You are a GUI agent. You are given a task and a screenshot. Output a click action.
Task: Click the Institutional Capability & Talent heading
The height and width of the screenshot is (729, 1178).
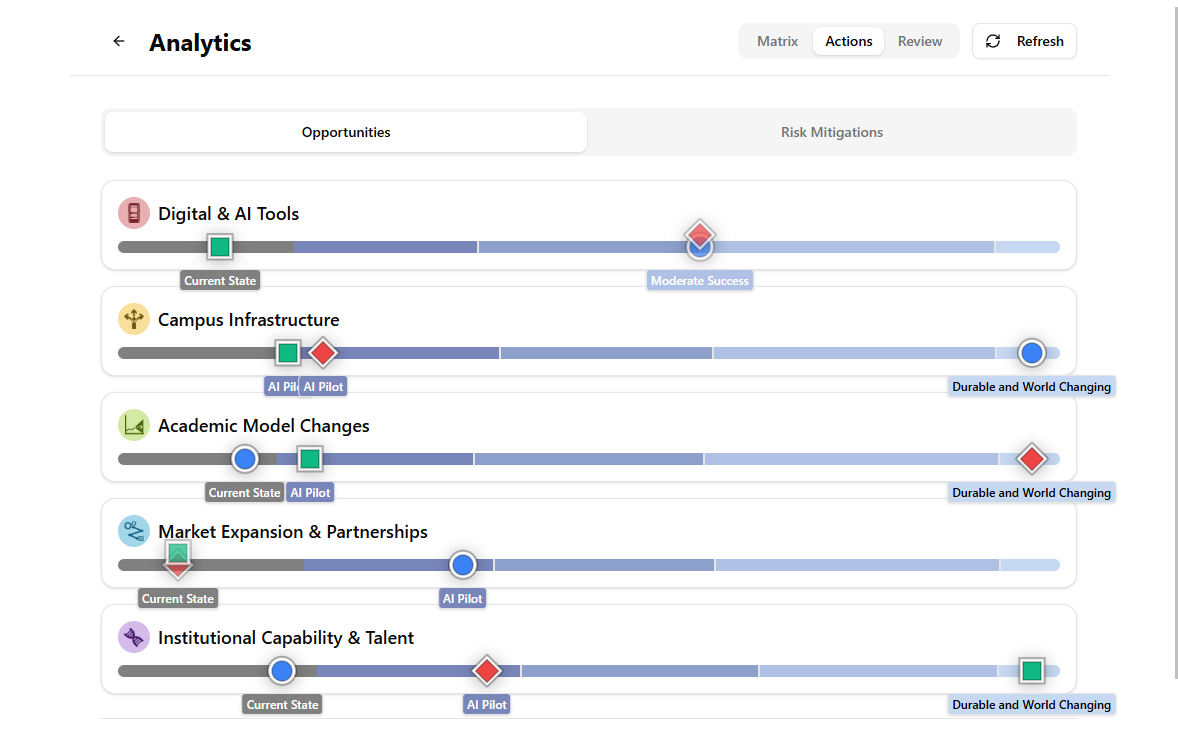click(285, 638)
